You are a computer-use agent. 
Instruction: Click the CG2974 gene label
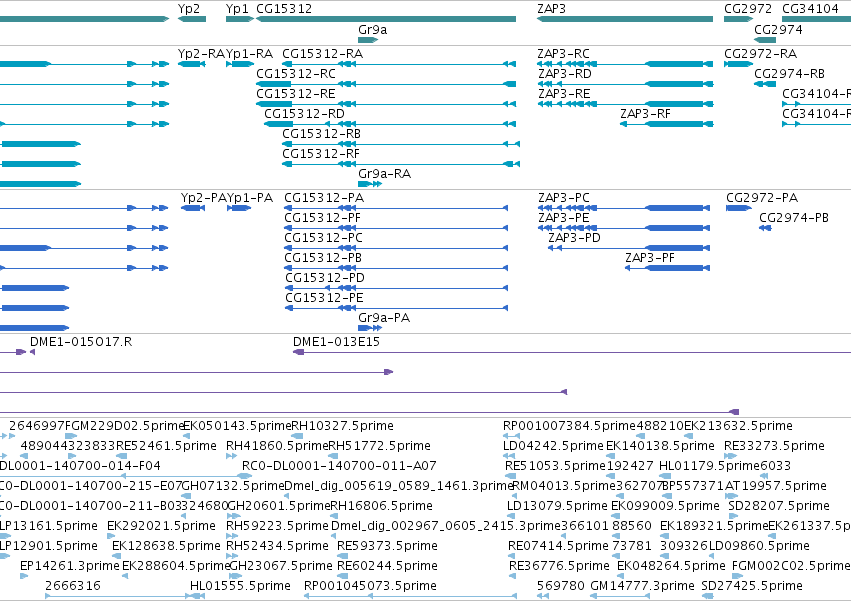coord(778,29)
